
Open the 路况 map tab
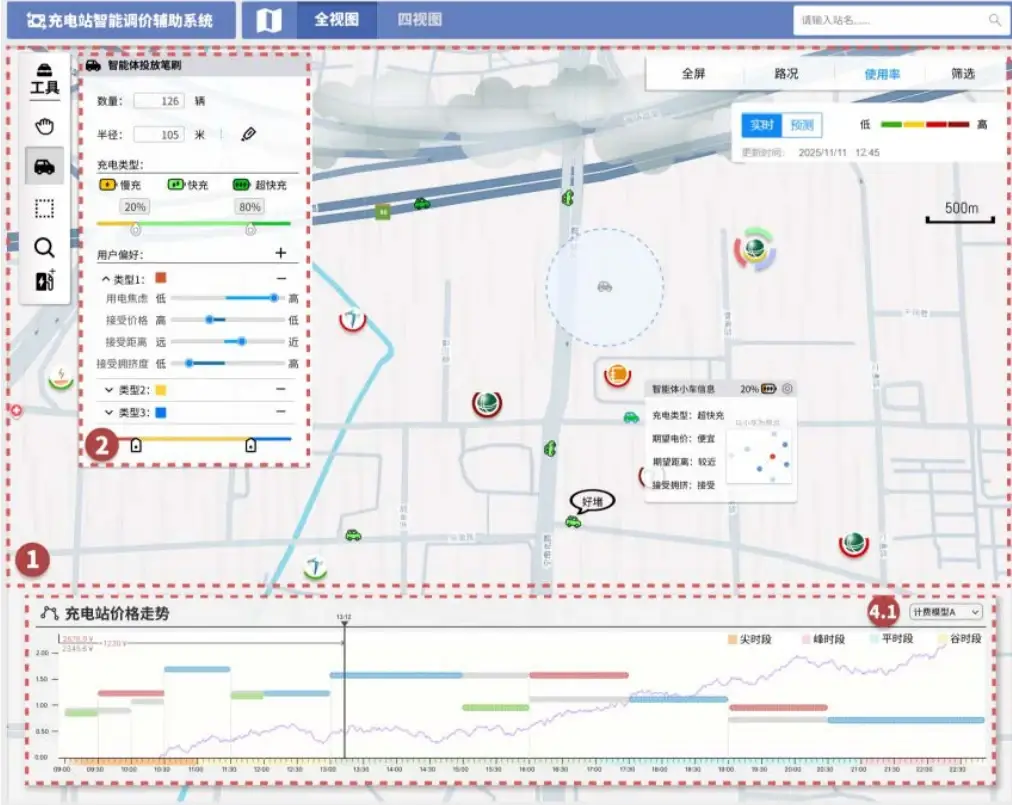(786, 74)
